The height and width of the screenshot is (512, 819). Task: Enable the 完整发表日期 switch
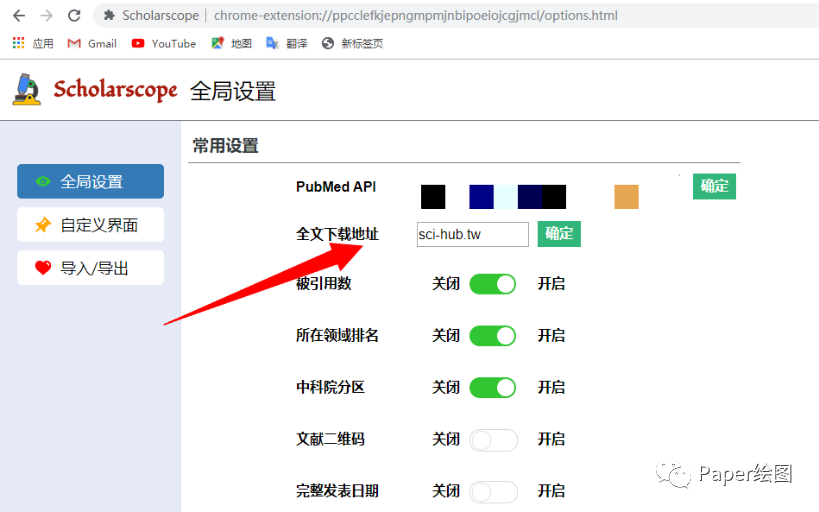tap(493, 491)
